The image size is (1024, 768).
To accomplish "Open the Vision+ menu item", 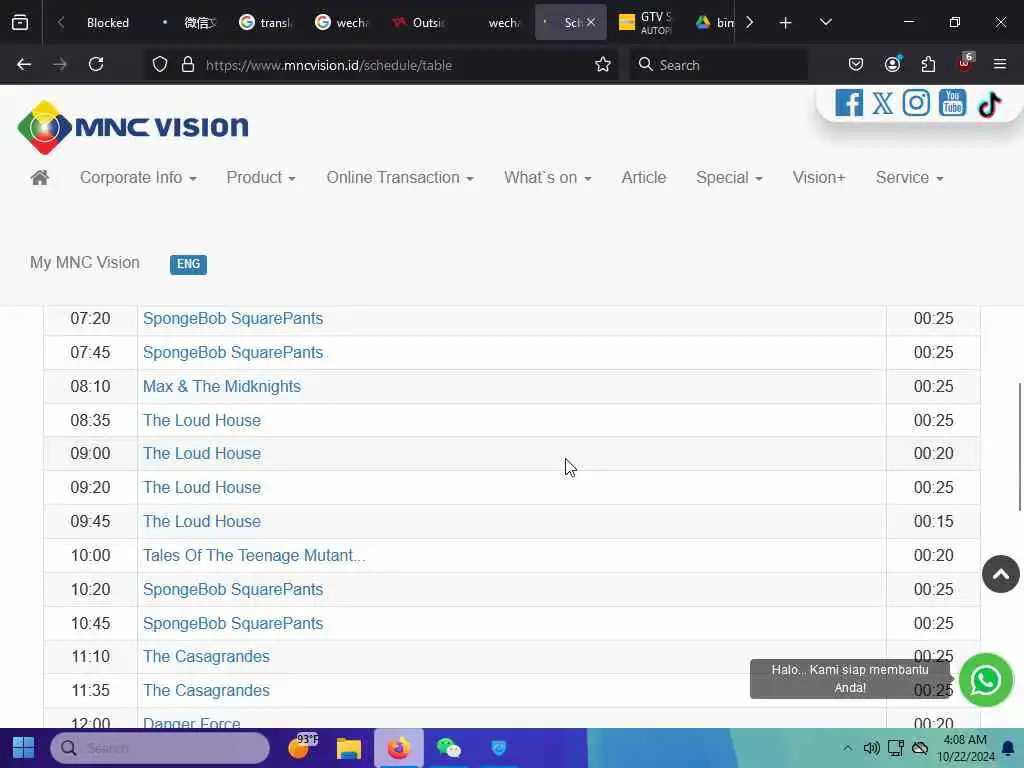I will pos(818,178).
